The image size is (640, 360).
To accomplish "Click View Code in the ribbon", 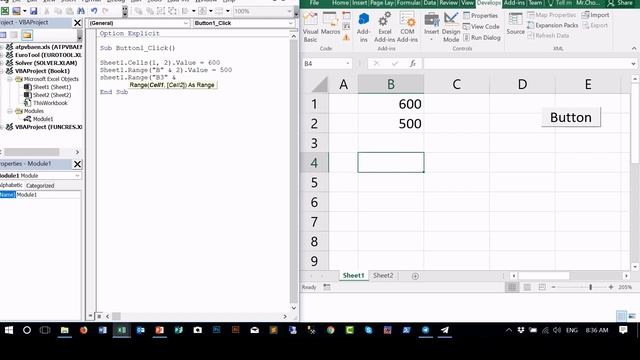I will point(481,27).
